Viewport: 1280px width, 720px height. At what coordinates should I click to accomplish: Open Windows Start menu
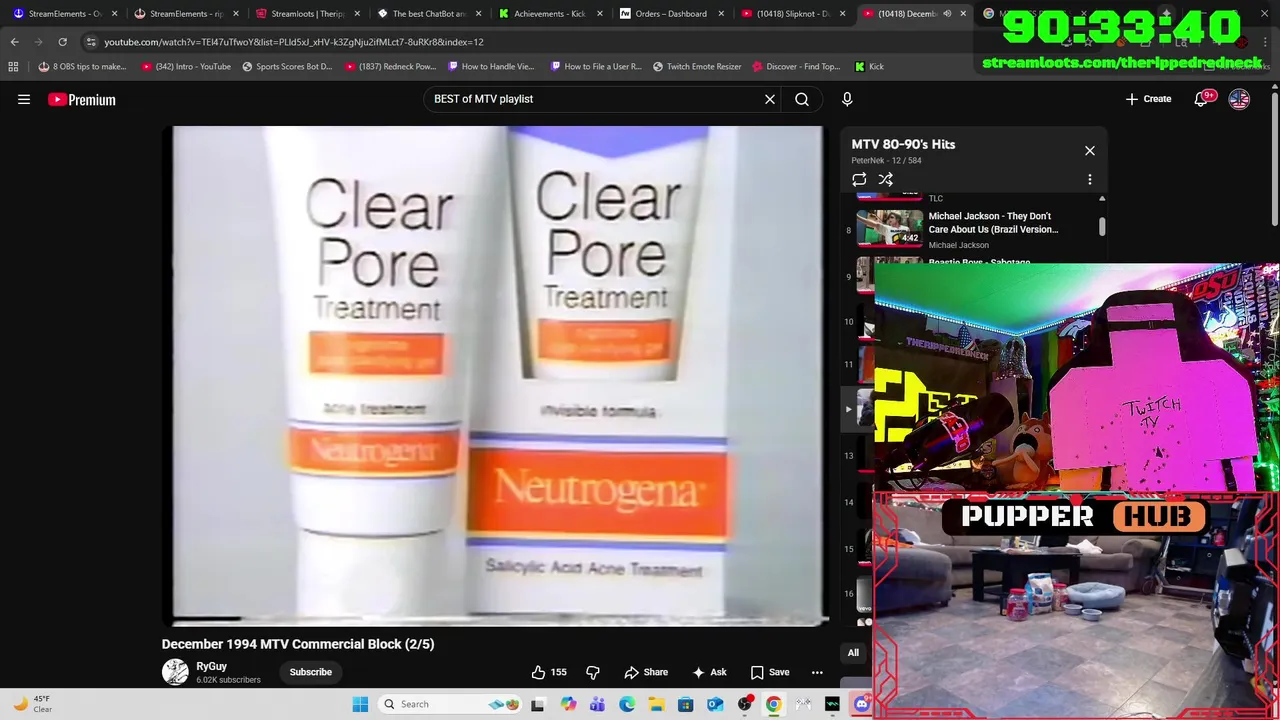[360, 704]
